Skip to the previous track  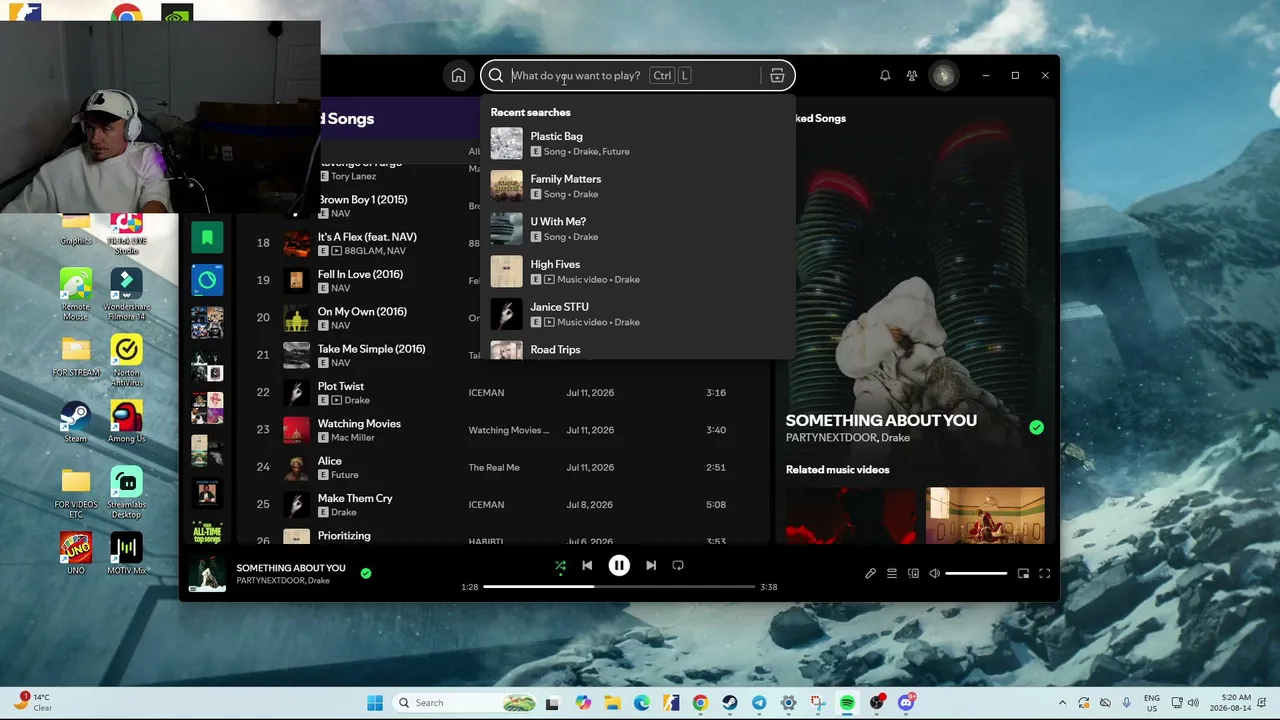point(587,565)
